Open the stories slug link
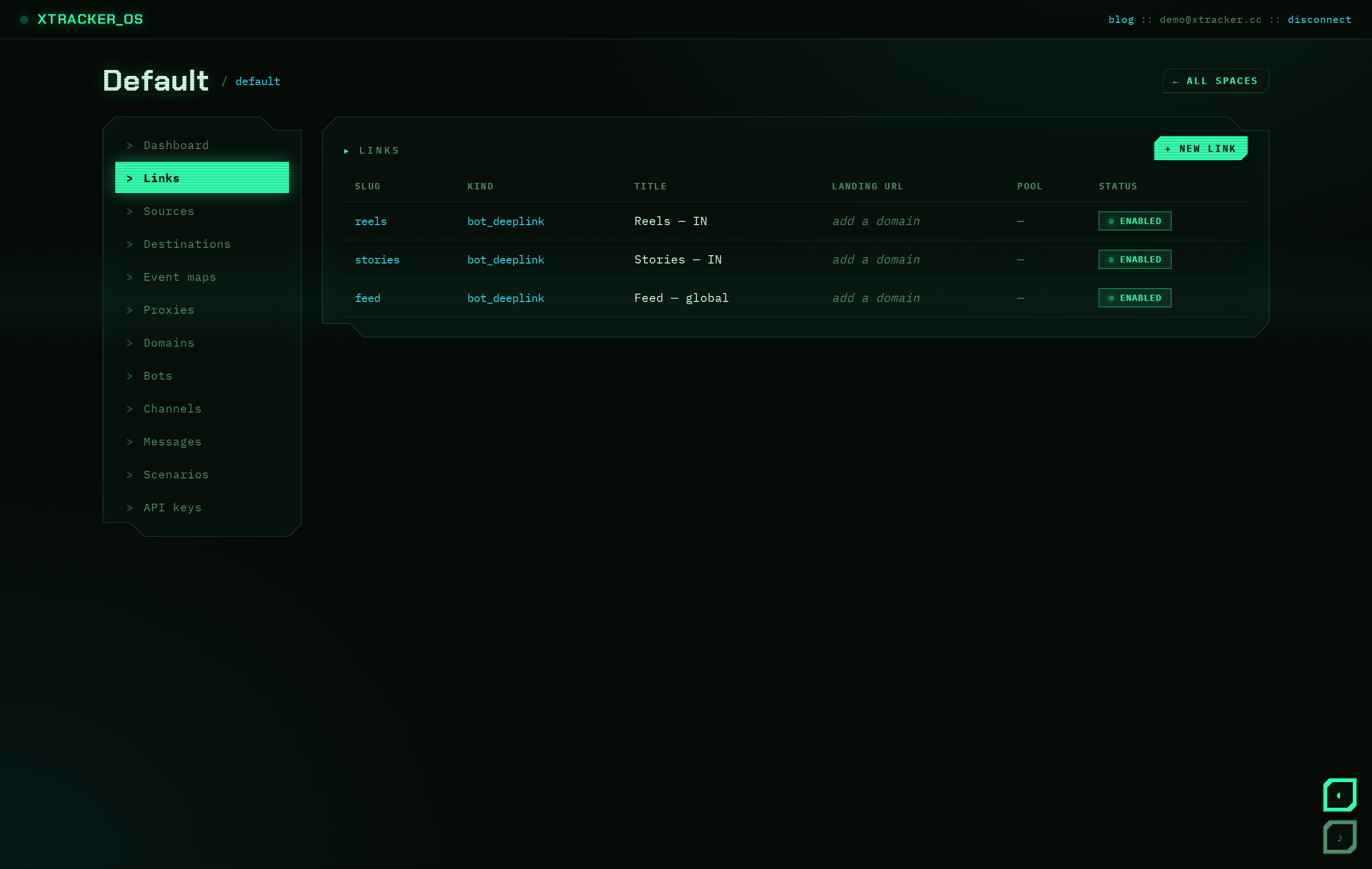 tap(377, 259)
